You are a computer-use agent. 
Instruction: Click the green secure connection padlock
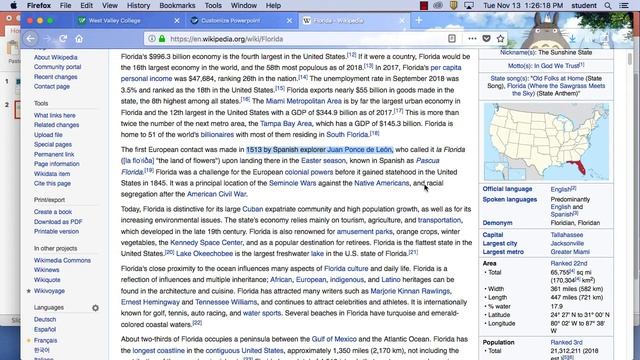[162, 39]
